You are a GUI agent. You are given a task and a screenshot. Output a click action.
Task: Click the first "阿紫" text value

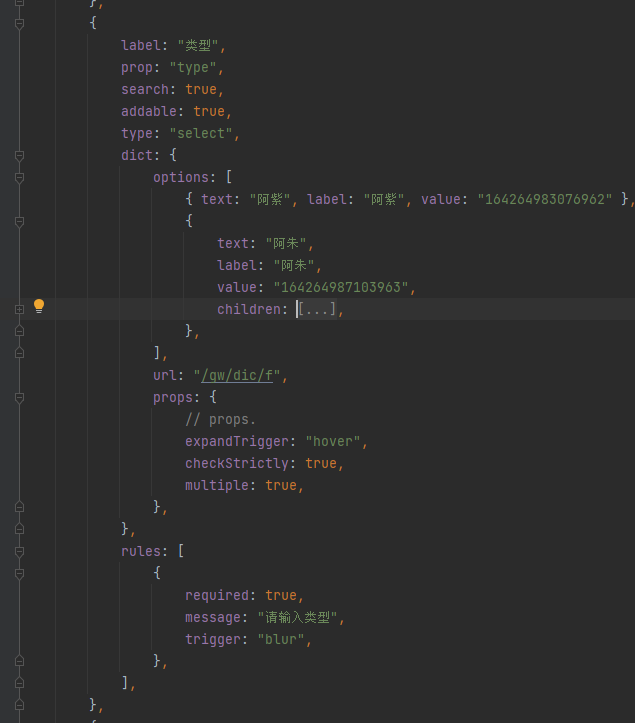coord(270,199)
